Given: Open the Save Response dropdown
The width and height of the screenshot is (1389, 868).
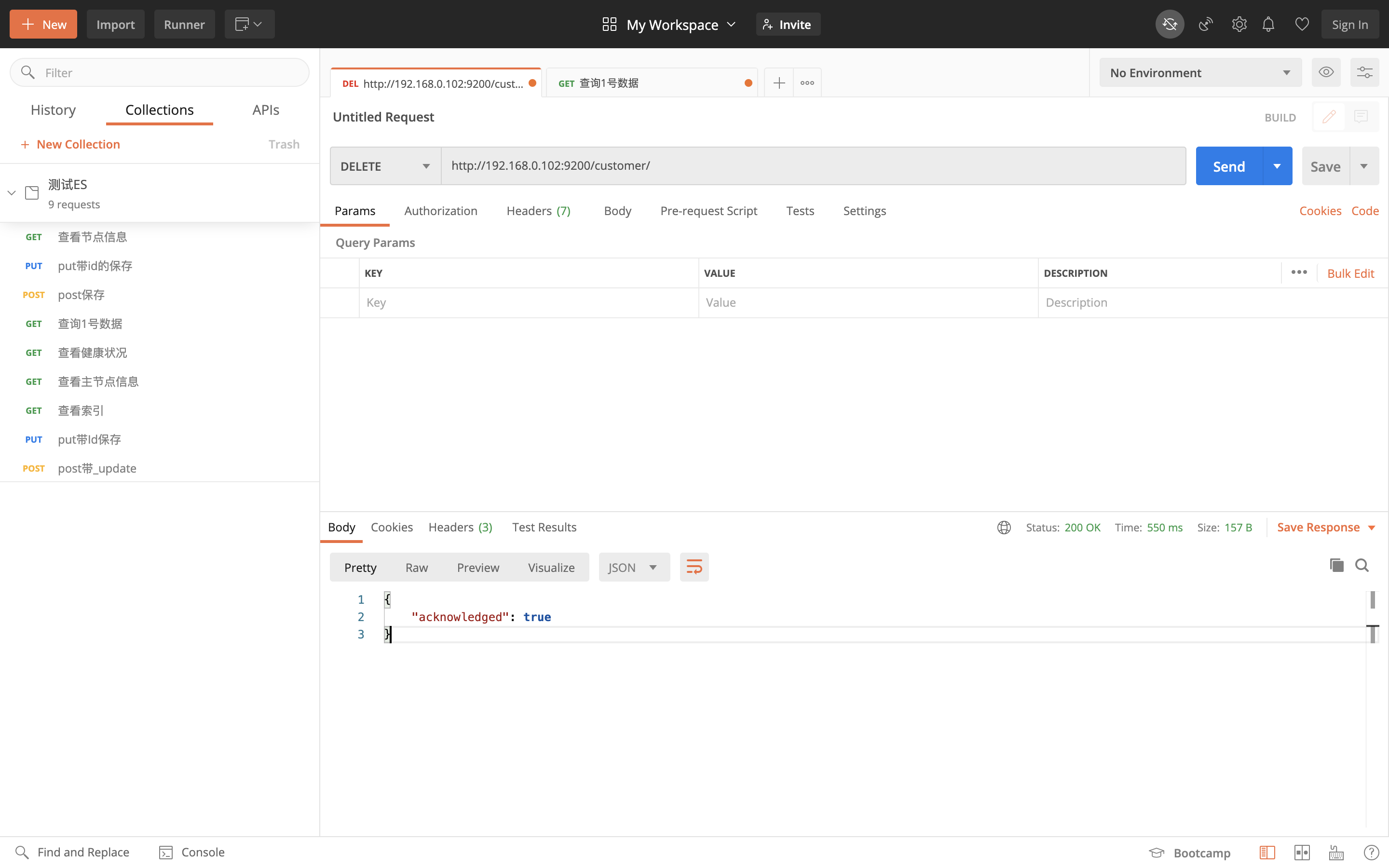Looking at the screenshot, I should click(x=1326, y=527).
